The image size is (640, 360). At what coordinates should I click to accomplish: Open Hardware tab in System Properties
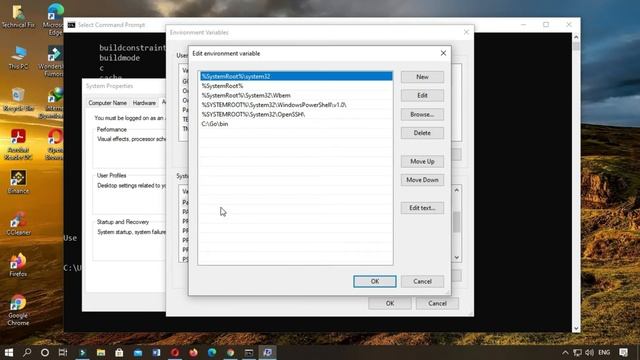tap(144, 103)
